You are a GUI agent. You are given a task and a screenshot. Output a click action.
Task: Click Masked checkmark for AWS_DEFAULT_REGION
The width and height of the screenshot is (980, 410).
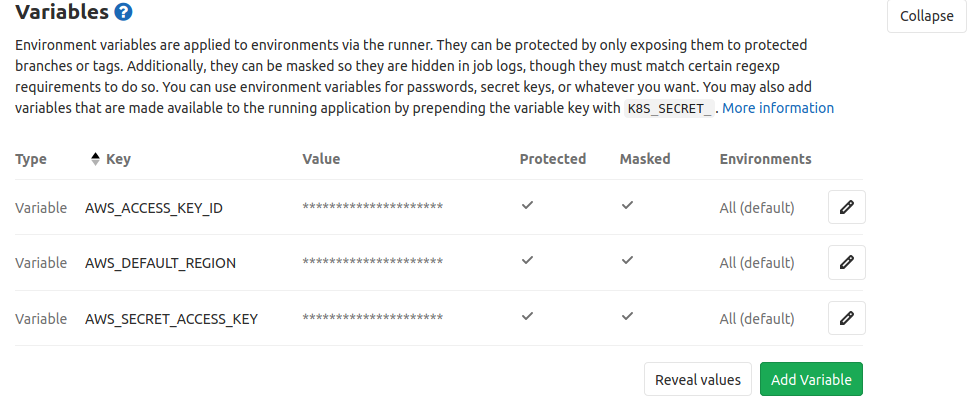pos(627,260)
